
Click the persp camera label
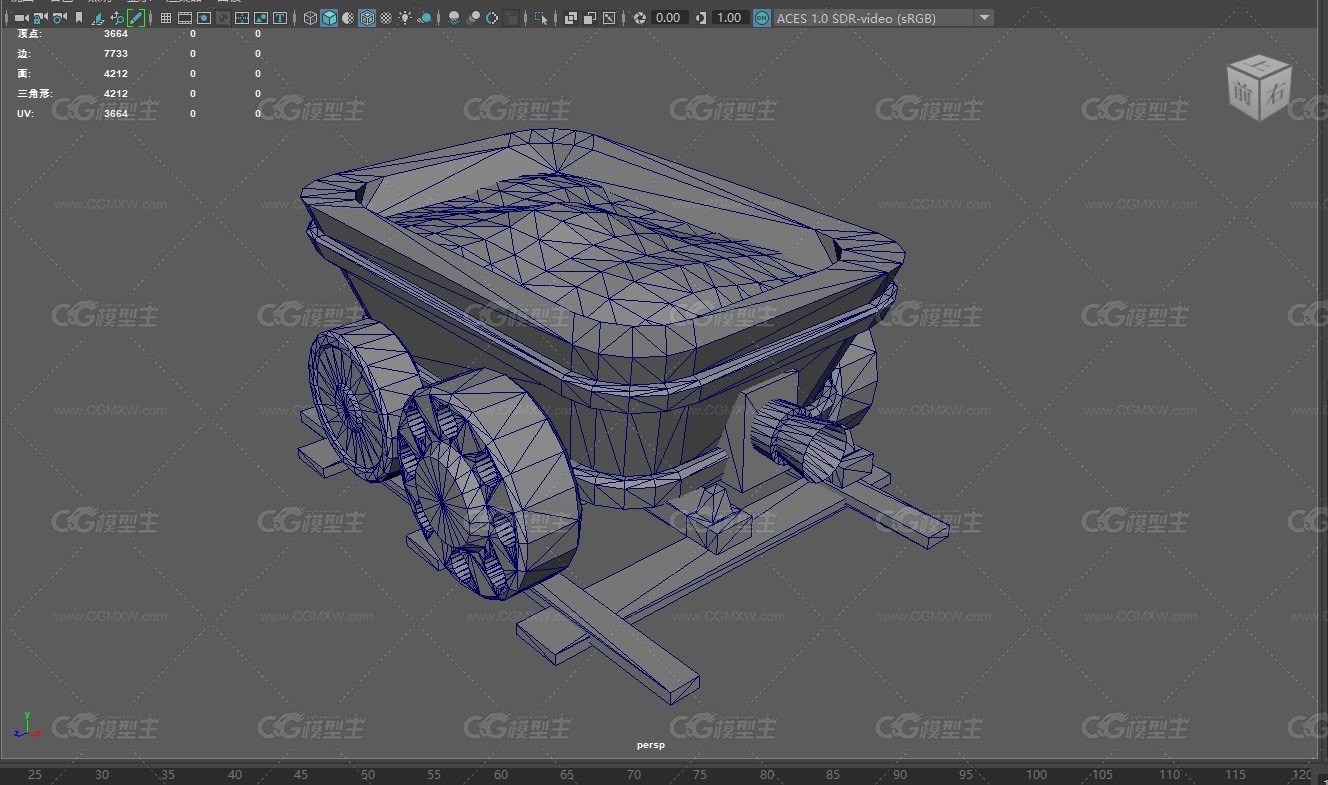(x=651, y=745)
